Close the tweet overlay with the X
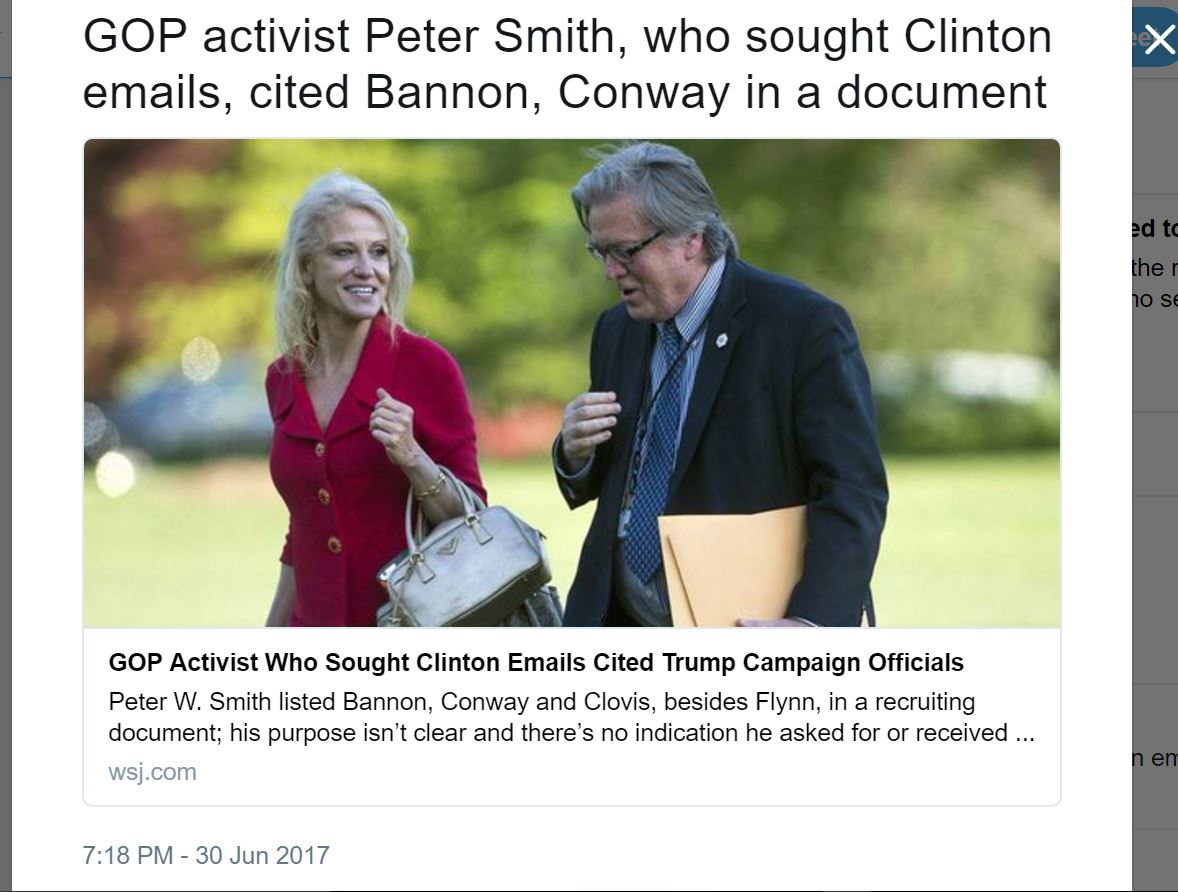1178x892 pixels. (1159, 38)
